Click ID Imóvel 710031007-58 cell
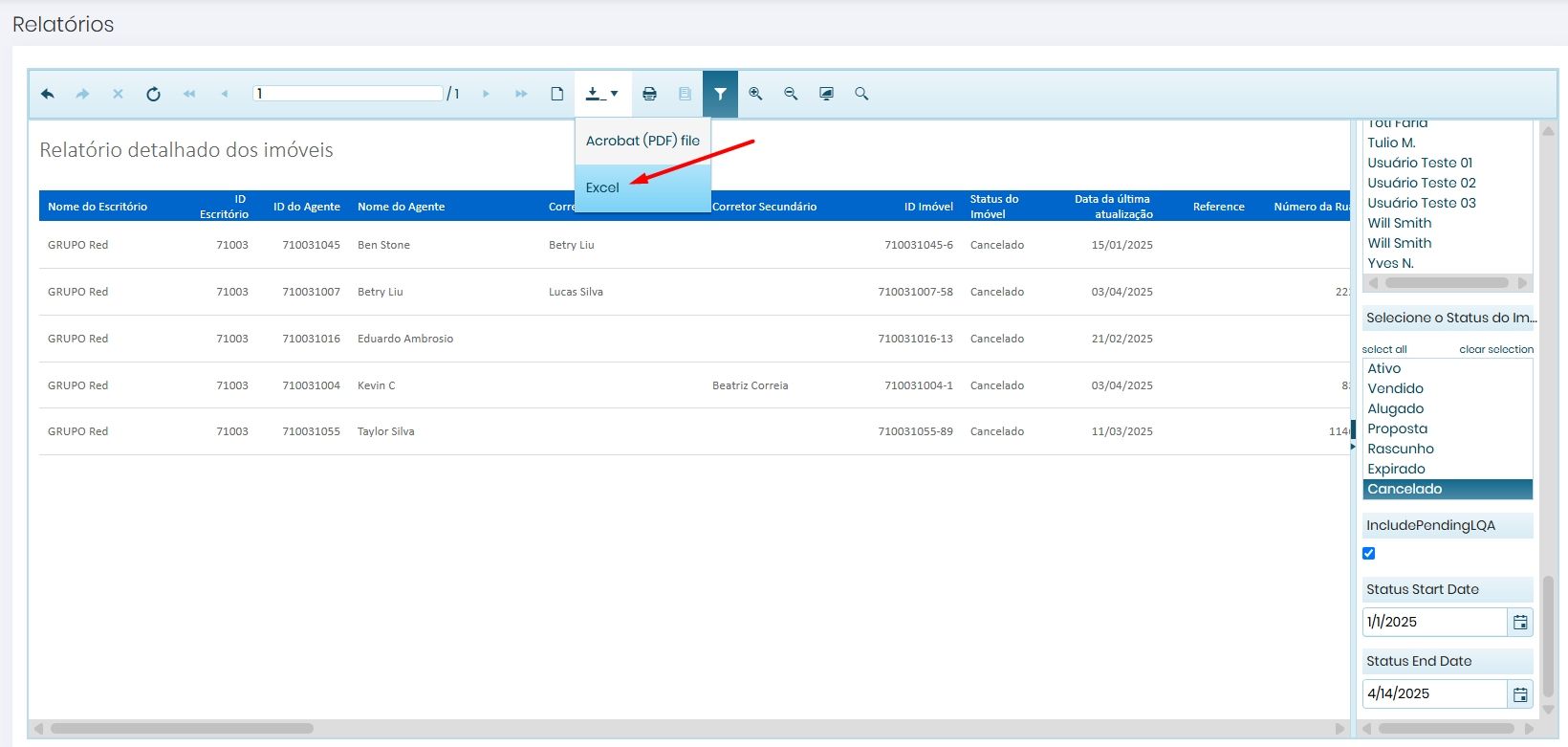This screenshot has height=747, width=1568. (915, 292)
